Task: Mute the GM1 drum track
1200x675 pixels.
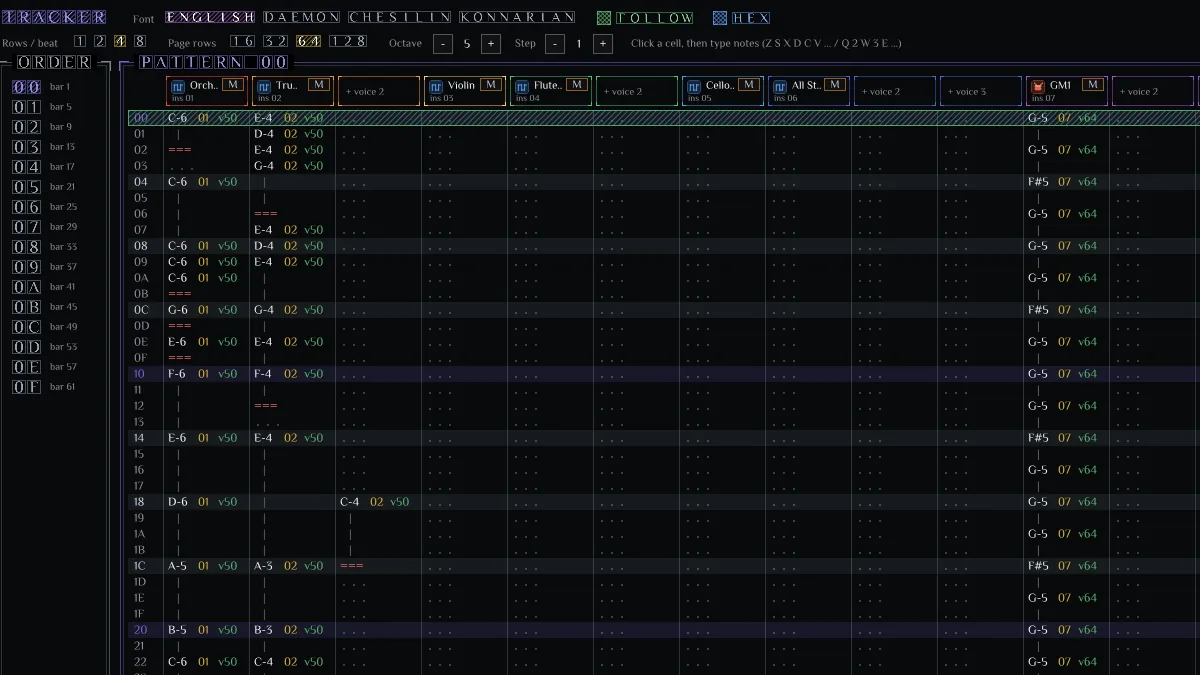Action: click(x=1093, y=85)
